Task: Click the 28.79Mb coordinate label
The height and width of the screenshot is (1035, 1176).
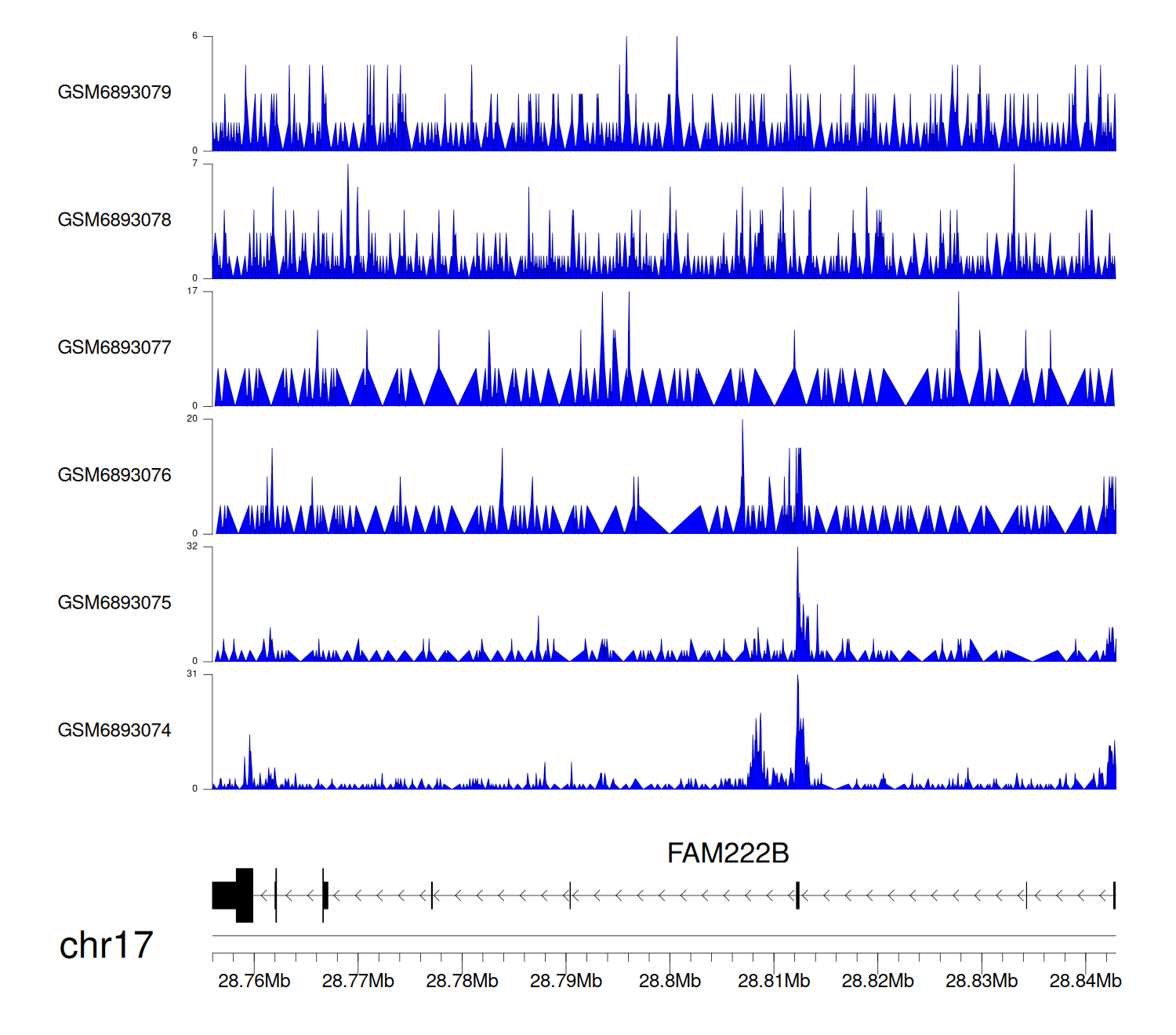Action: [x=566, y=982]
